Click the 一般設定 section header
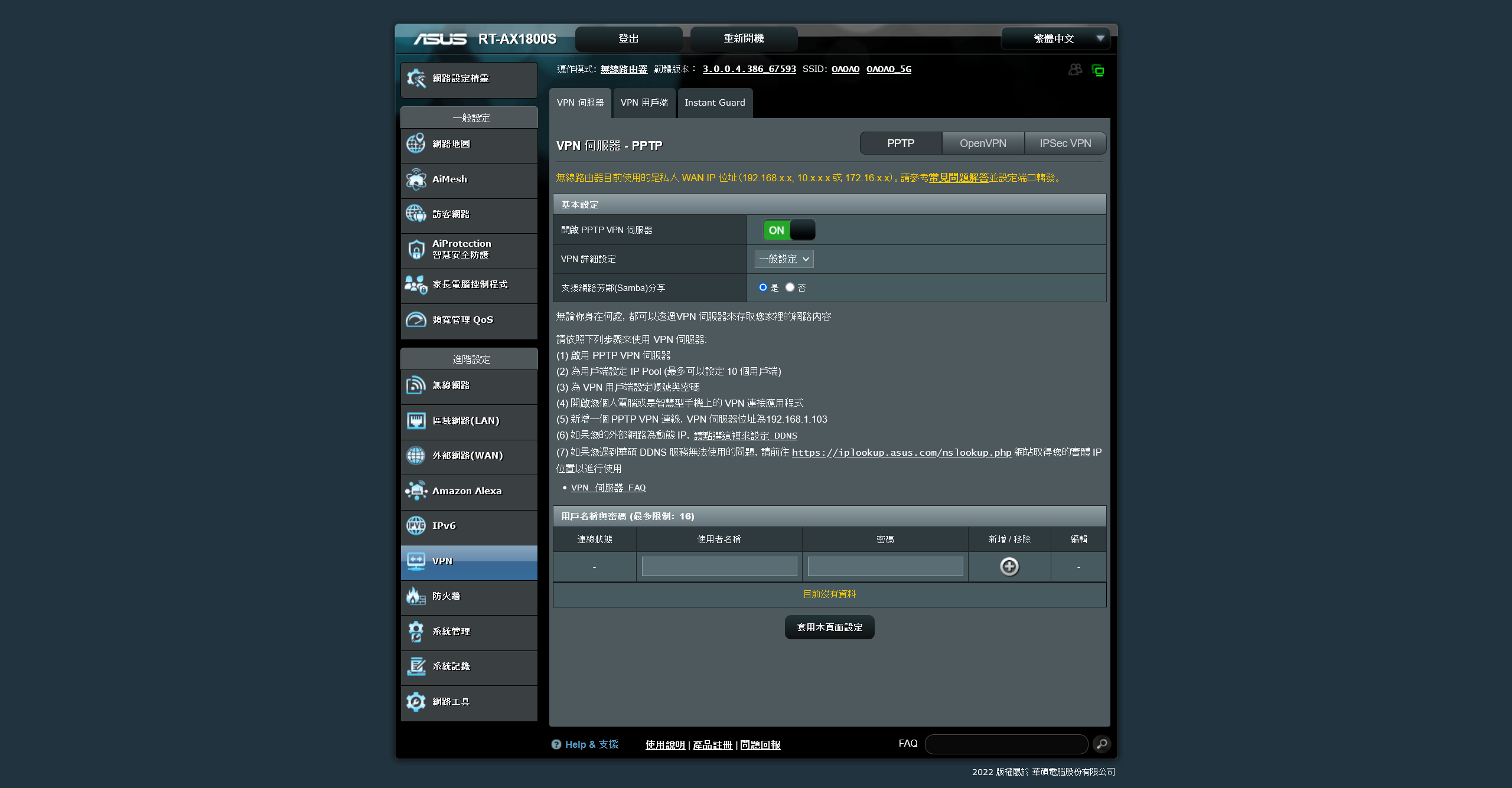This screenshot has height=788, width=1512. pos(469,118)
